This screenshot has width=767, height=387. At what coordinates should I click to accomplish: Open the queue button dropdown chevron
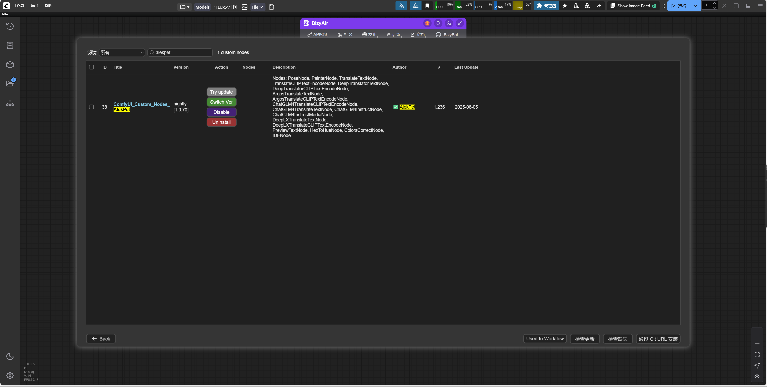click(696, 6)
